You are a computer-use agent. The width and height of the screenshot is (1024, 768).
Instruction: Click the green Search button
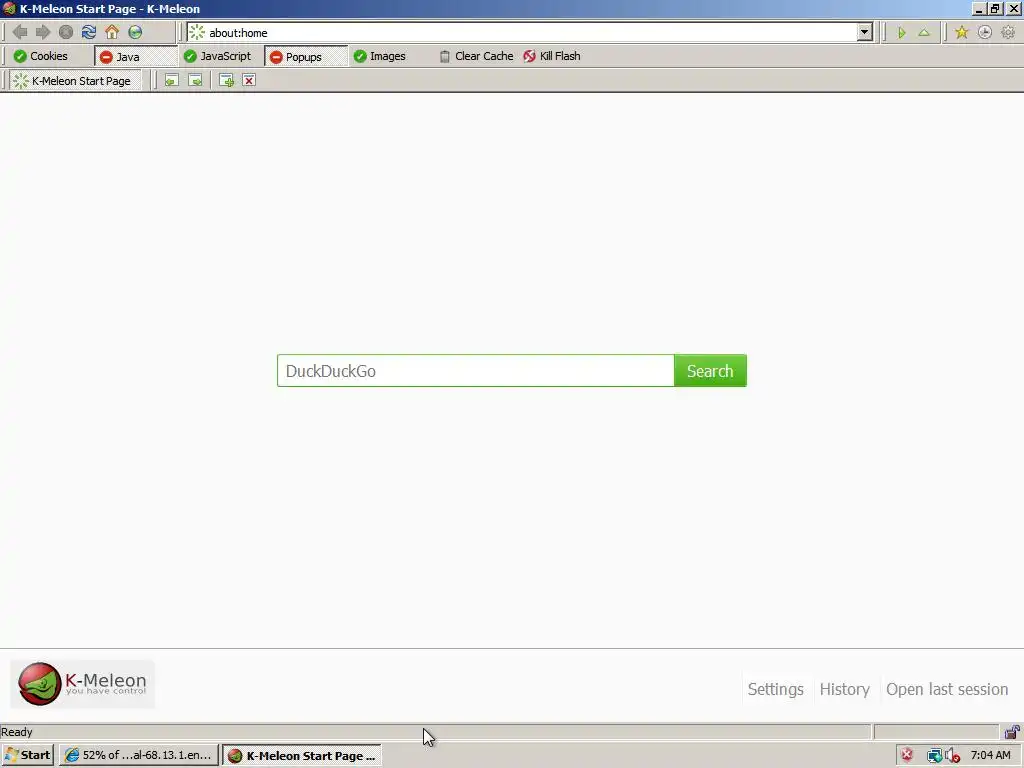(x=710, y=371)
